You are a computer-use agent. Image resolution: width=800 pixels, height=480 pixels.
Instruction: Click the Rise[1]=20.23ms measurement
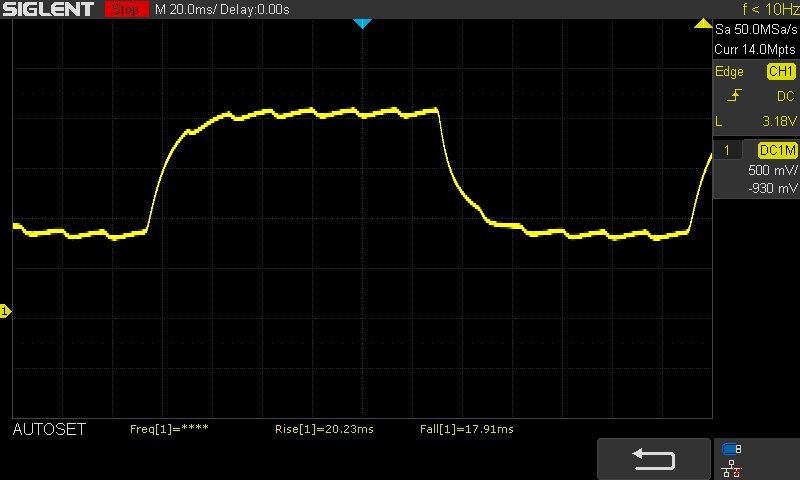point(324,429)
